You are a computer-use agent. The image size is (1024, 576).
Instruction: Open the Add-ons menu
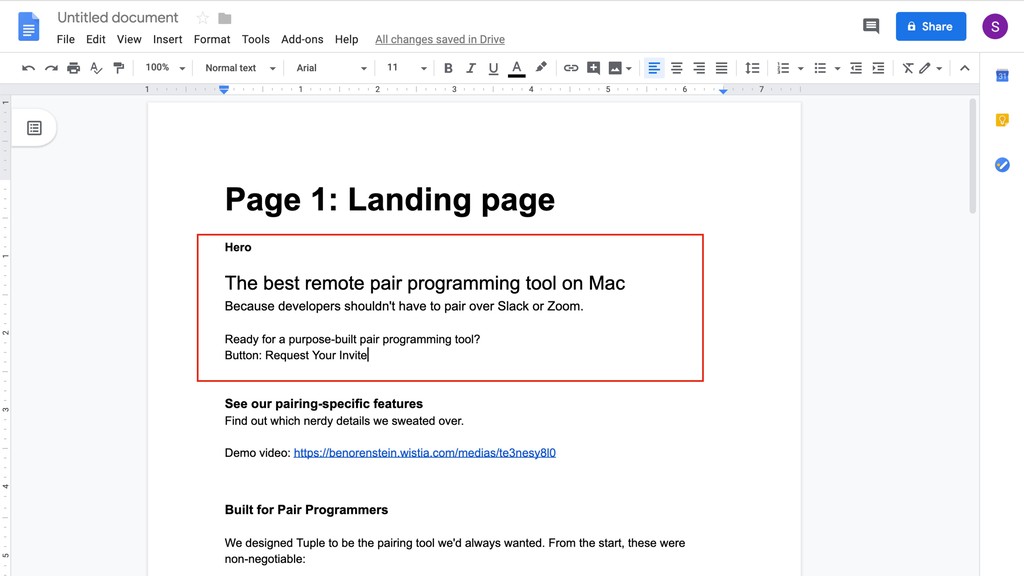302,39
